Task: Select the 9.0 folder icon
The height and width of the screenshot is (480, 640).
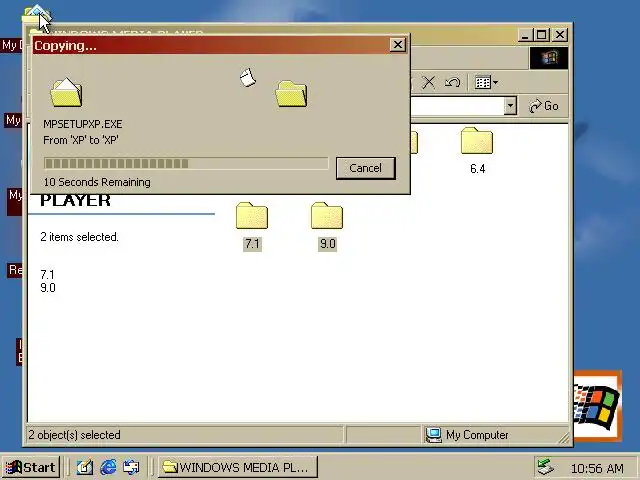Action: (x=327, y=216)
